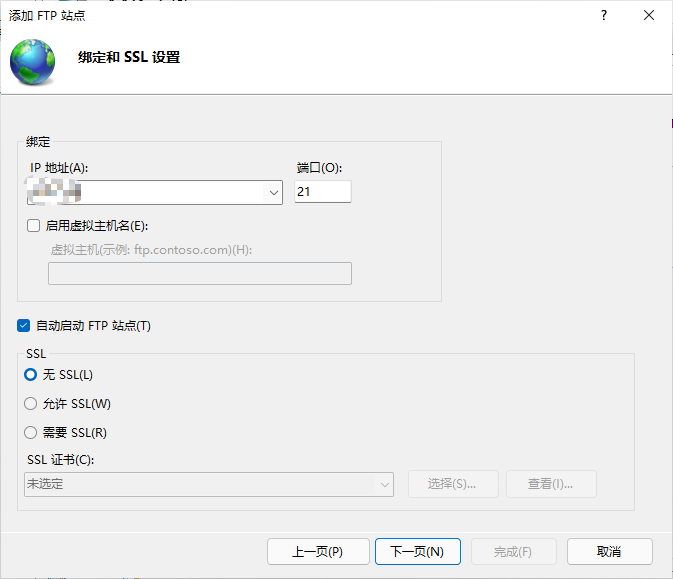Viewport: 673px width, 579px height.
Task: Select the 无 SSL radio button
Action: (x=30, y=375)
